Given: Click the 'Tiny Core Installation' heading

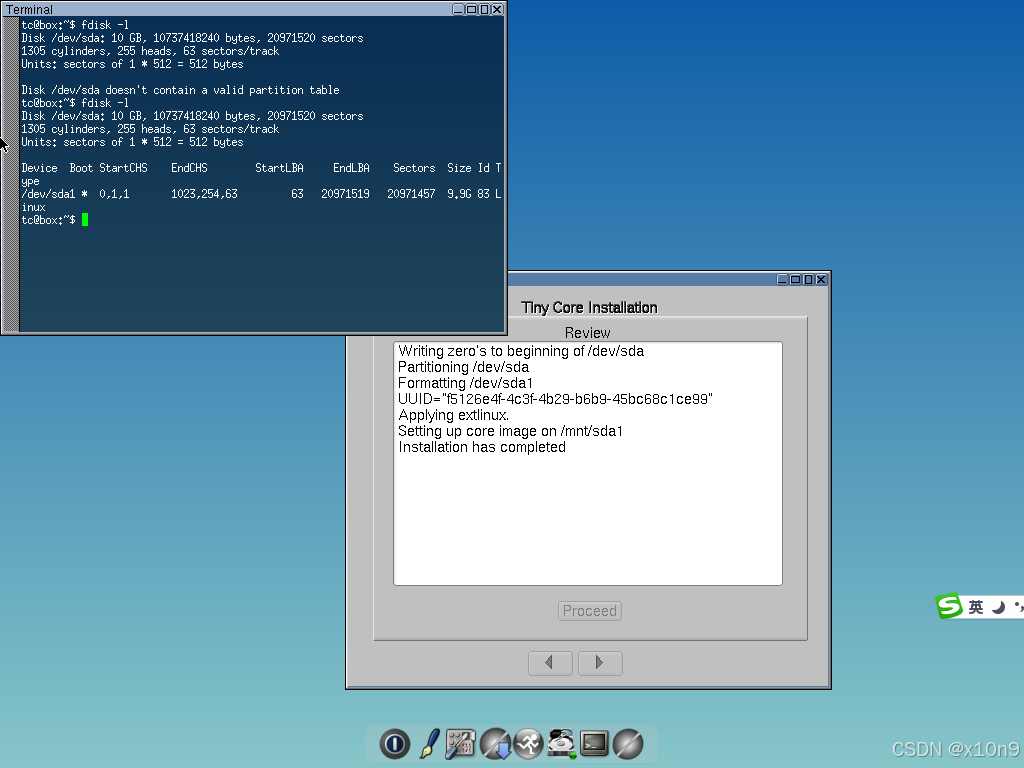Looking at the screenshot, I should point(589,308).
